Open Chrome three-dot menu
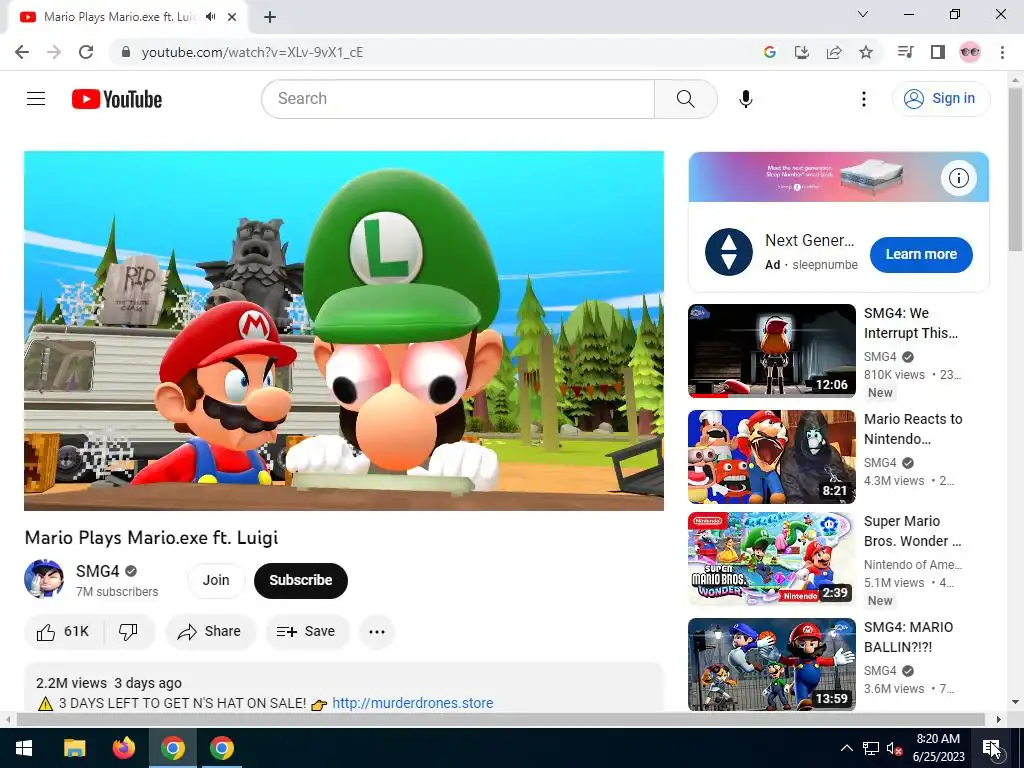 1002,52
